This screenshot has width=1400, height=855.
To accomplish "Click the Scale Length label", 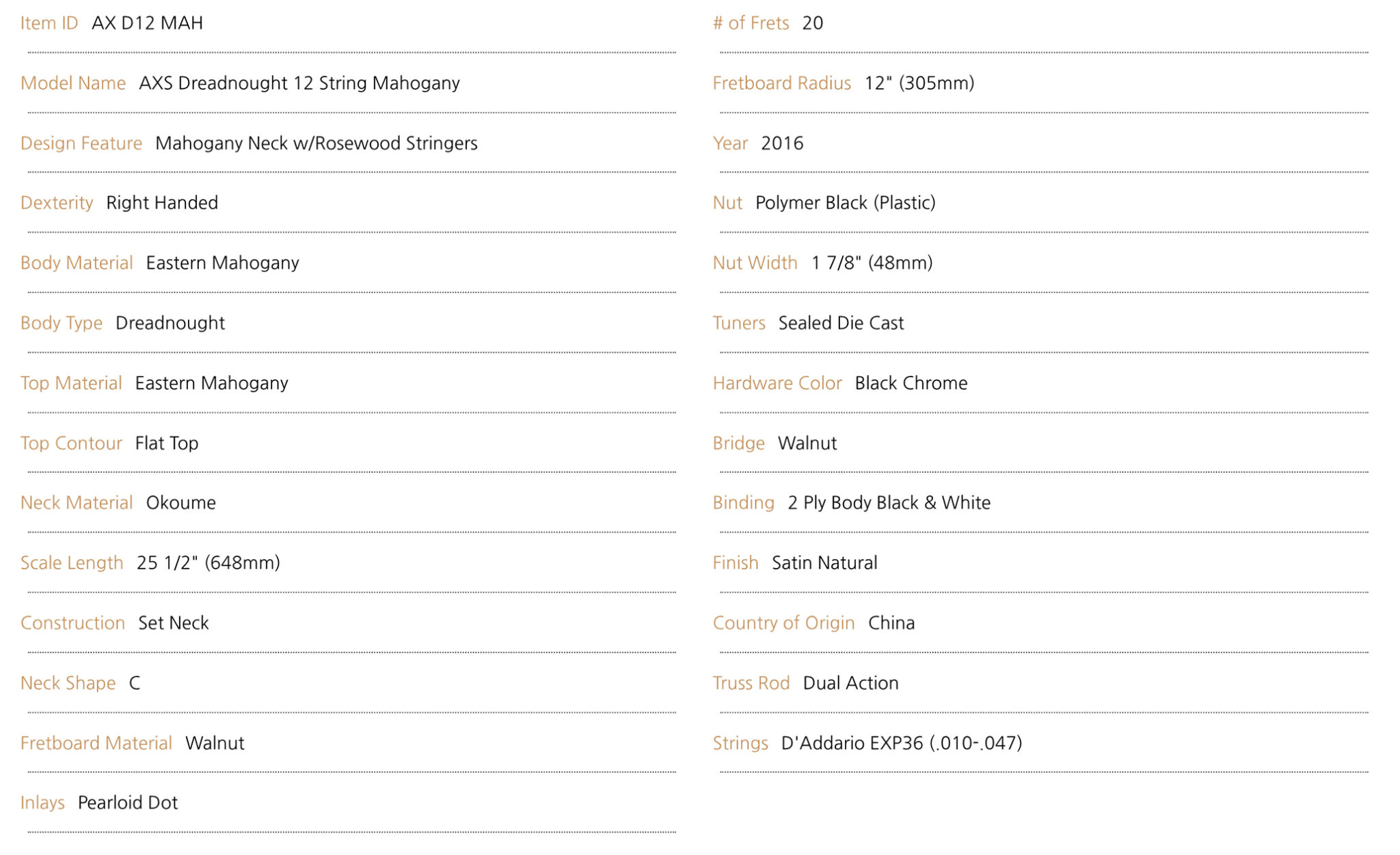I will (72, 563).
